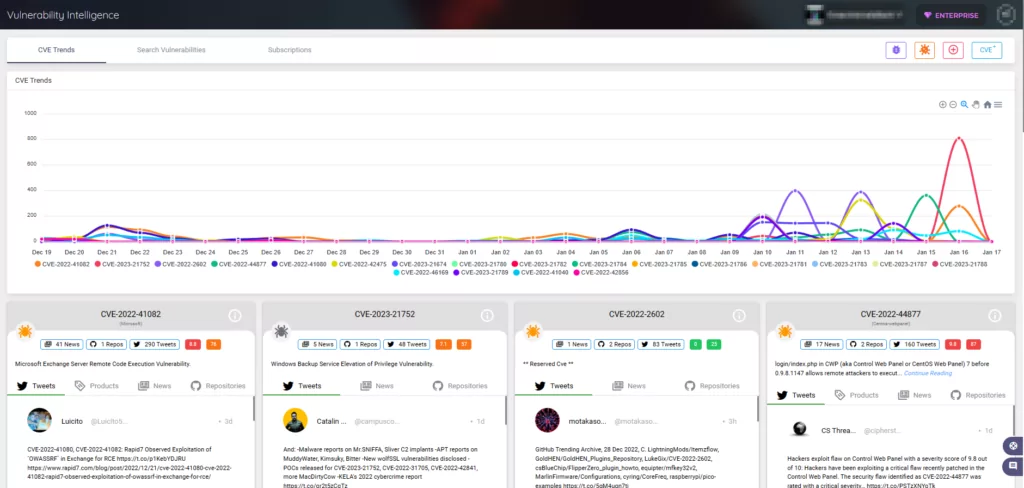Toggle CVE-2023-21674 series in chart legend
Screen dimensions: 1024x488
pyautogui.click(x=419, y=264)
